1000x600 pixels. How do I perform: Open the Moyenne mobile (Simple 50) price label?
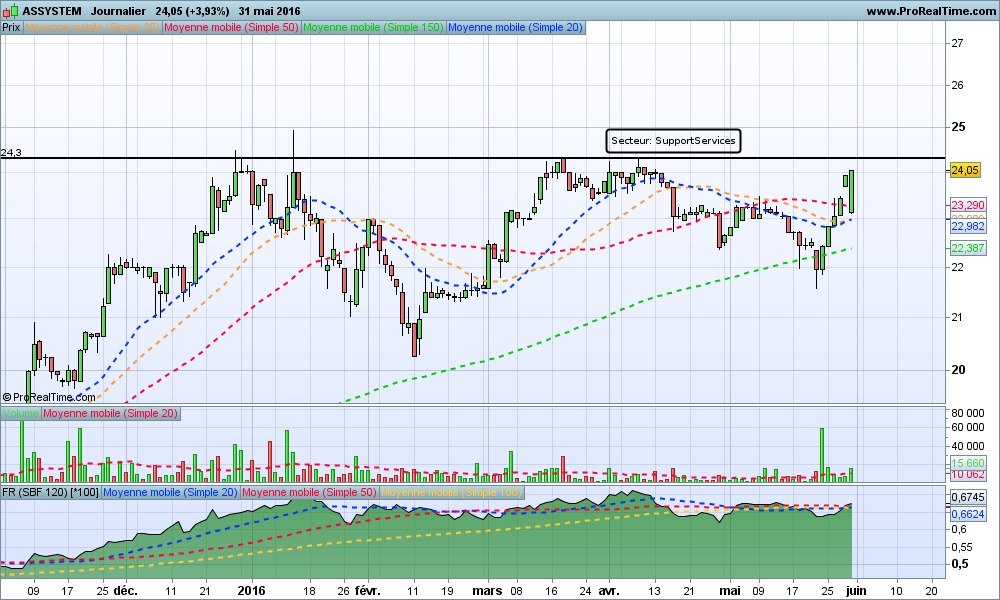[232, 27]
